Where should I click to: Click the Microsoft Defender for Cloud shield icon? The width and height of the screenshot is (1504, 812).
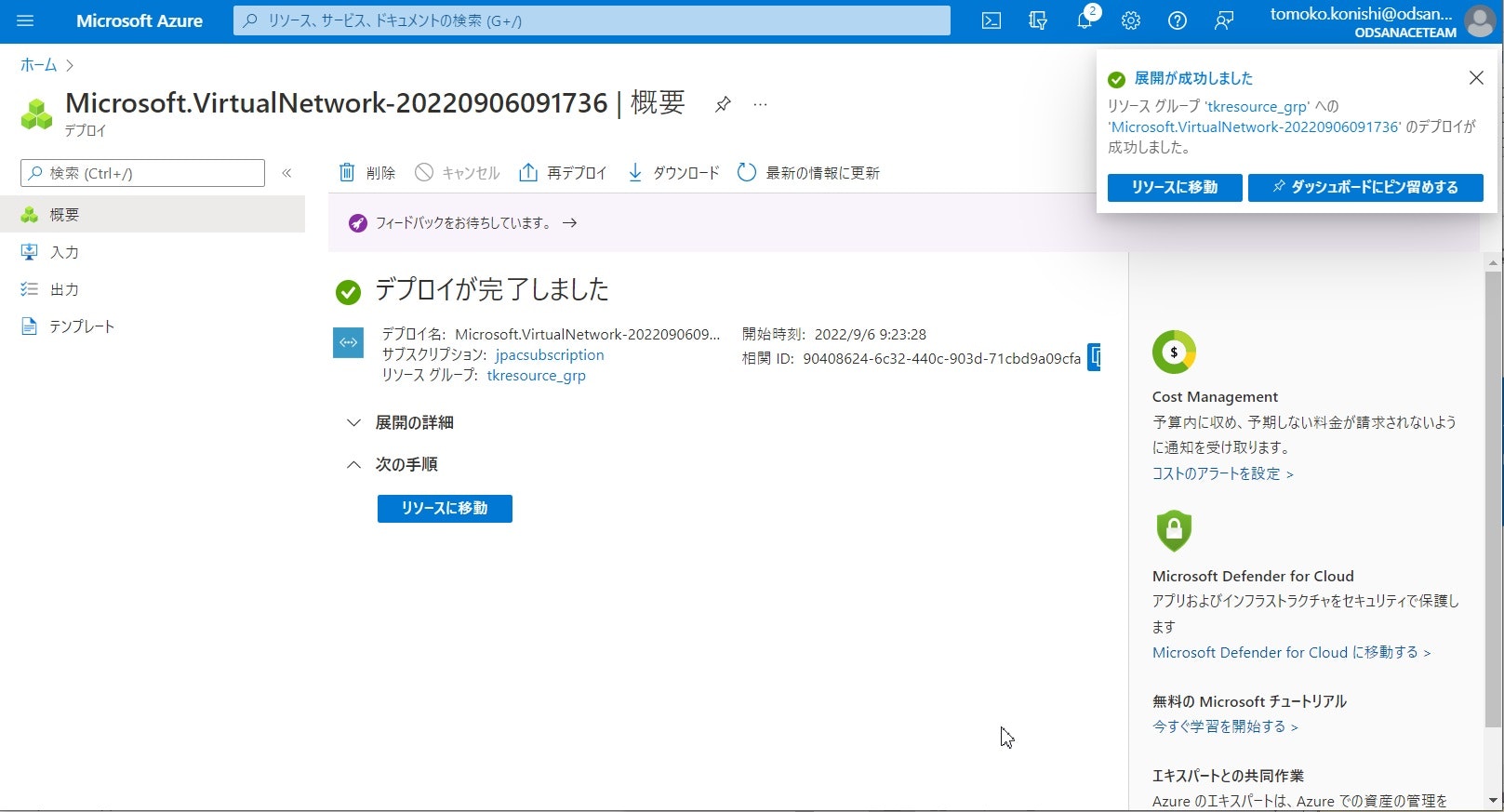pyautogui.click(x=1174, y=531)
